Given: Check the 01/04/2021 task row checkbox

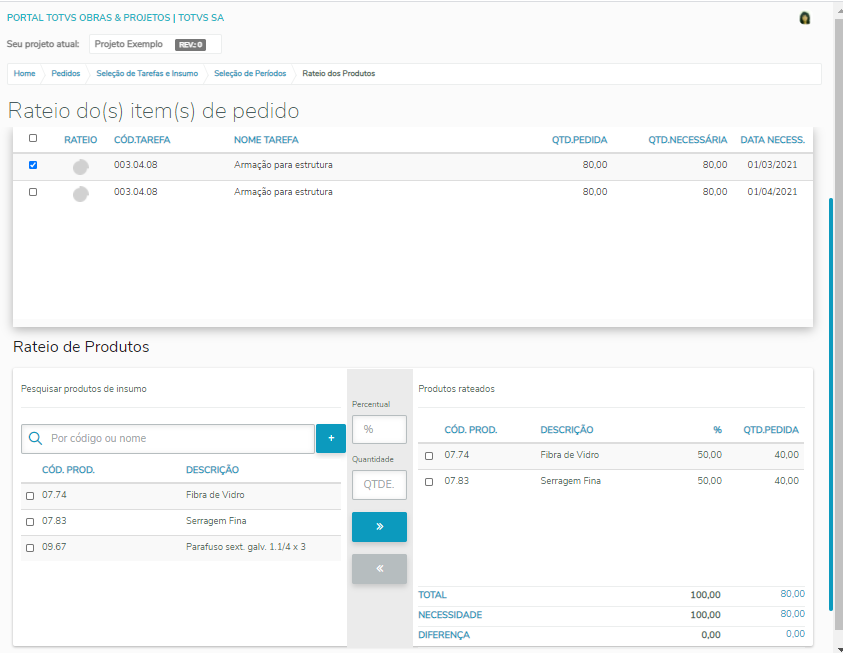Looking at the screenshot, I should coord(33,192).
